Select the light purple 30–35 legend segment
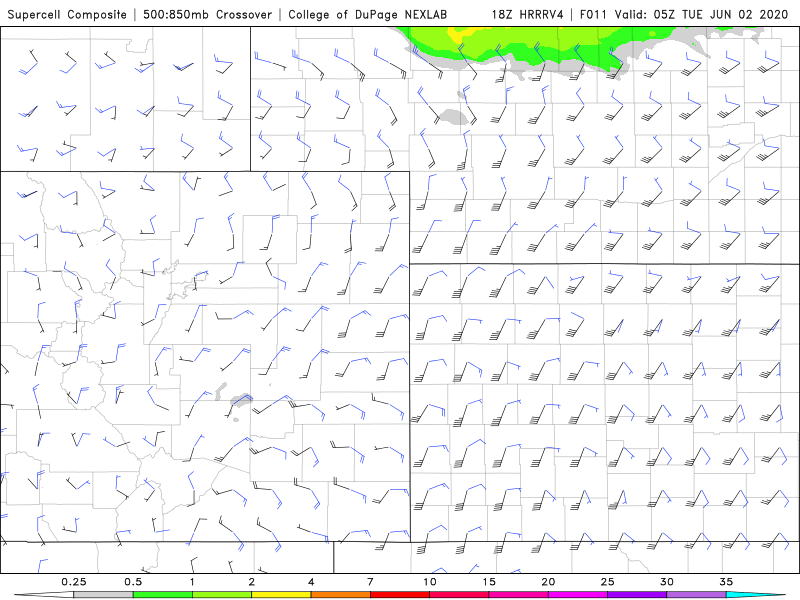This screenshot has width=800, height=600. point(696,595)
